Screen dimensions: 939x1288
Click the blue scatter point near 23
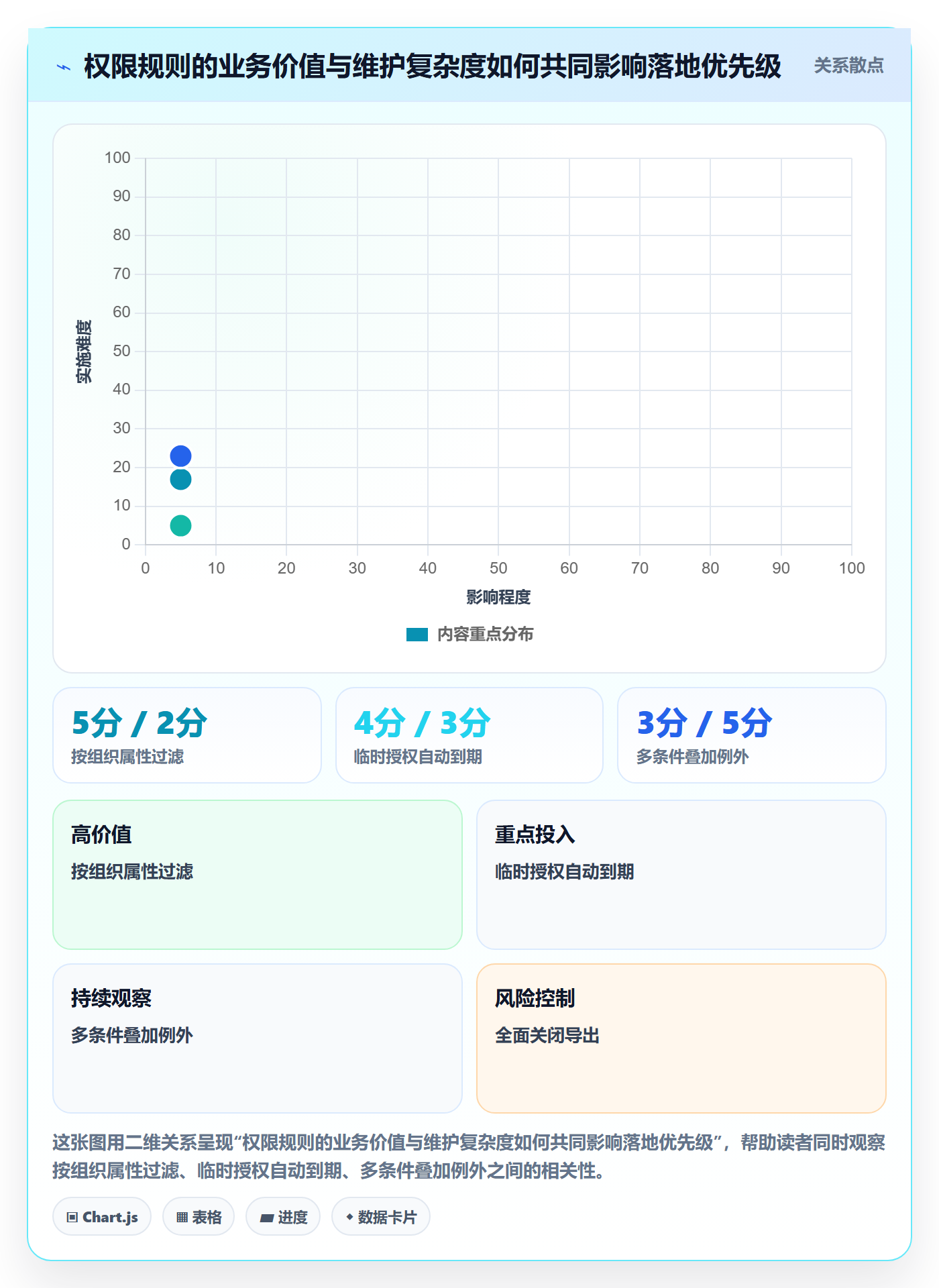180,456
